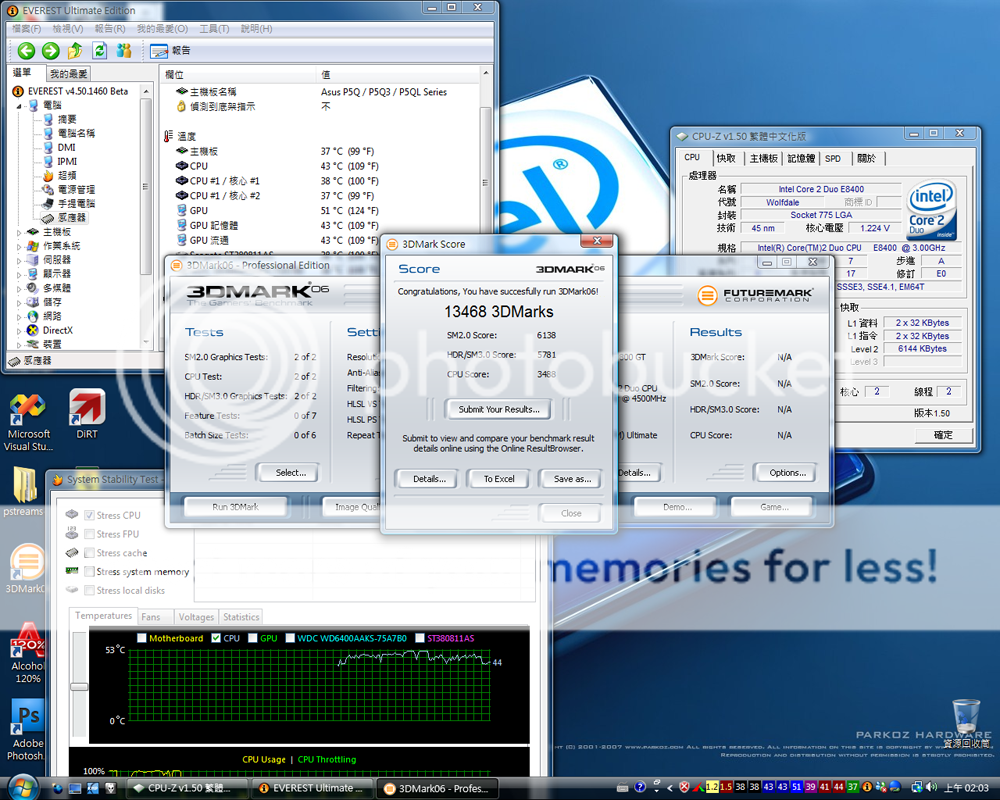The width and height of the screenshot is (1000, 800).
Task: Click the Refresh icon in EVEREST toolbar
Action: pyautogui.click(x=99, y=50)
